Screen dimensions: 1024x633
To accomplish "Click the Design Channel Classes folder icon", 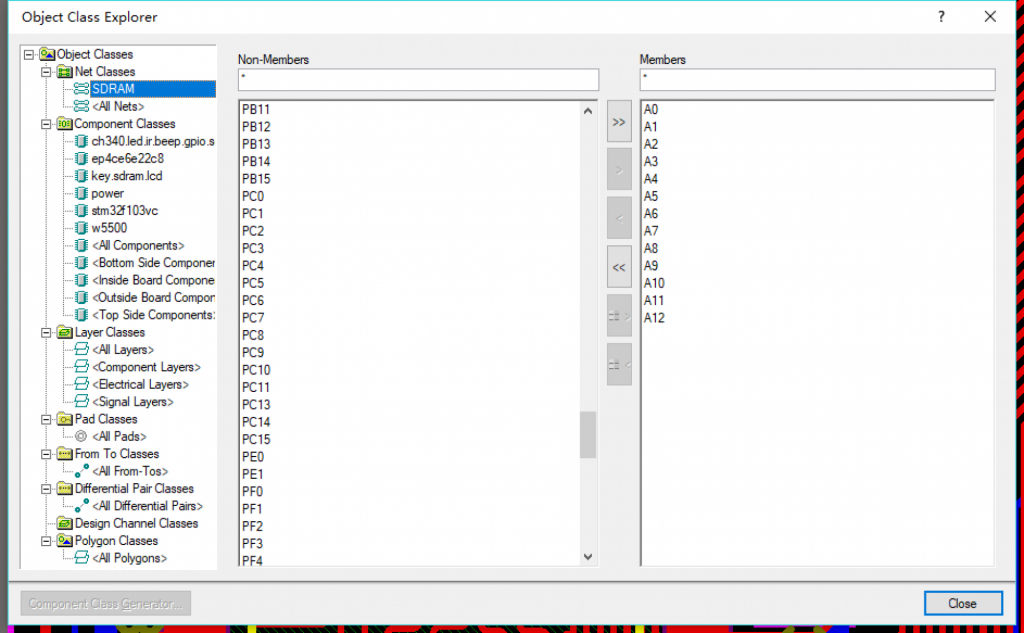I will 64,524.
